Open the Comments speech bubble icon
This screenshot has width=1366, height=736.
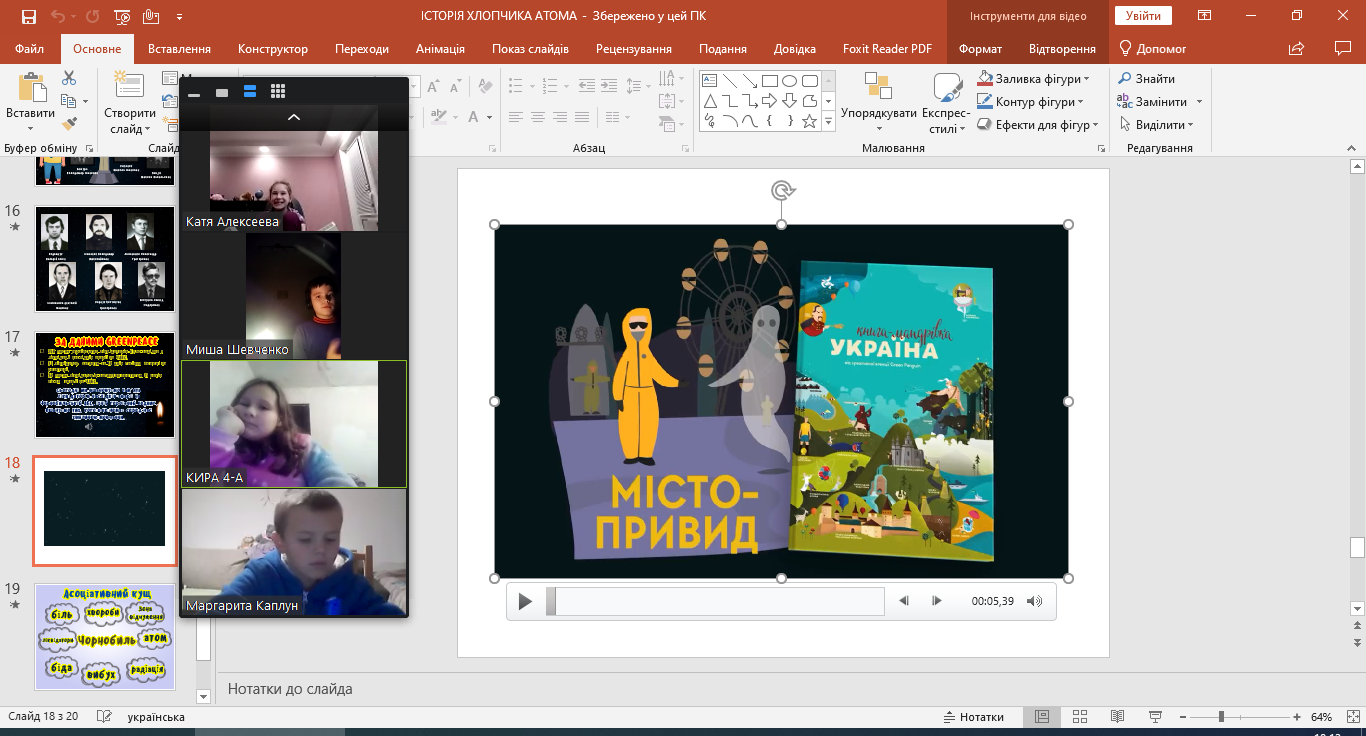pyautogui.click(x=1343, y=48)
